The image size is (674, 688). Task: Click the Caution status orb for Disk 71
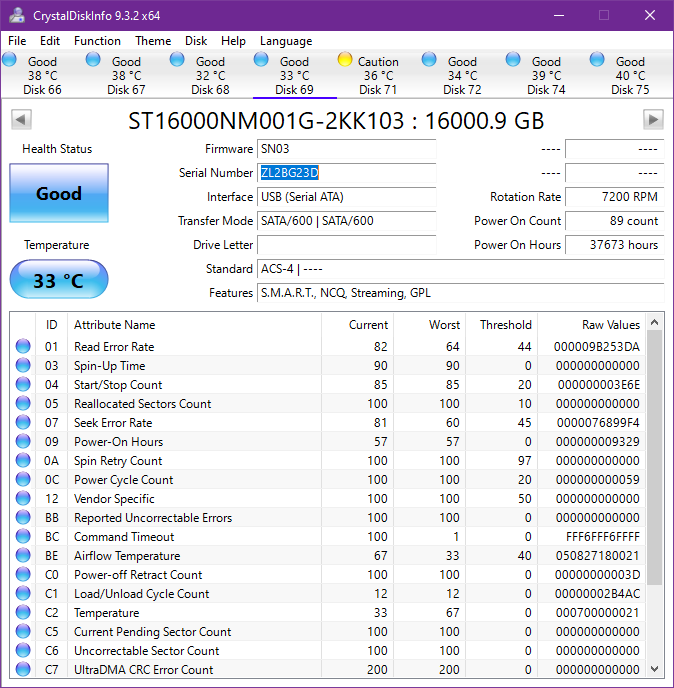pyautogui.click(x=345, y=59)
